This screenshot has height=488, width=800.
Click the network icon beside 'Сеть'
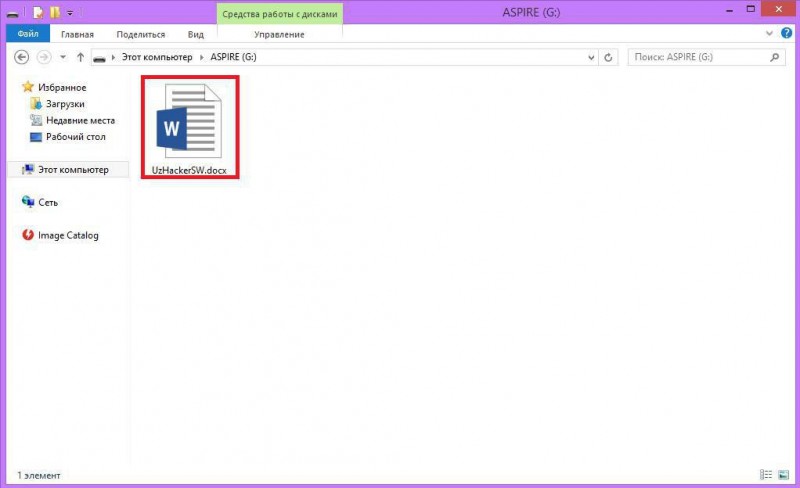click(28, 202)
